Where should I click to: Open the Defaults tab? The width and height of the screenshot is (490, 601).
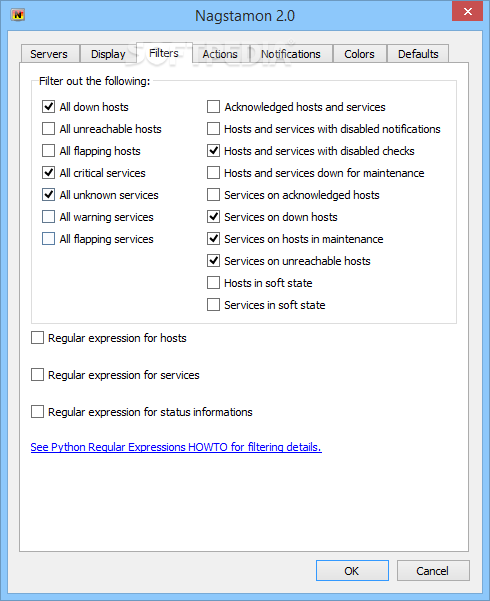418,54
